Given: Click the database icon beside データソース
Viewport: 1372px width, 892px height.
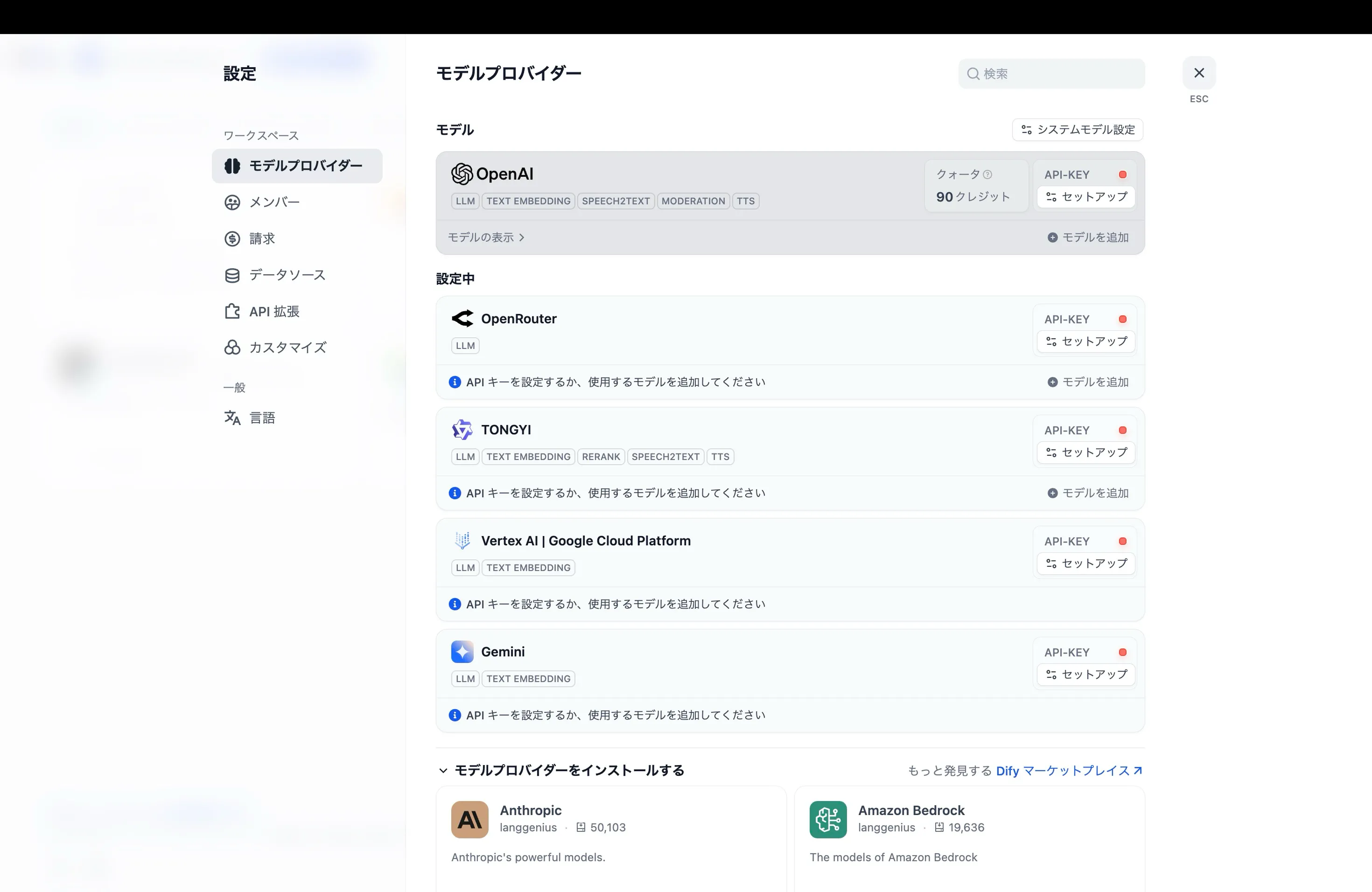Looking at the screenshot, I should pos(232,275).
